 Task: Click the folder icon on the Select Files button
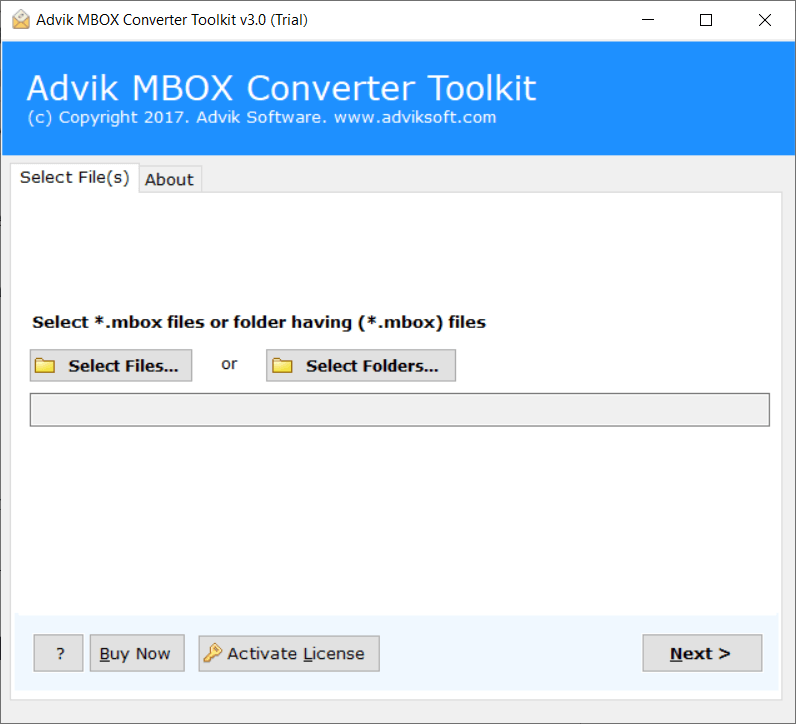pyautogui.click(x=45, y=366)
